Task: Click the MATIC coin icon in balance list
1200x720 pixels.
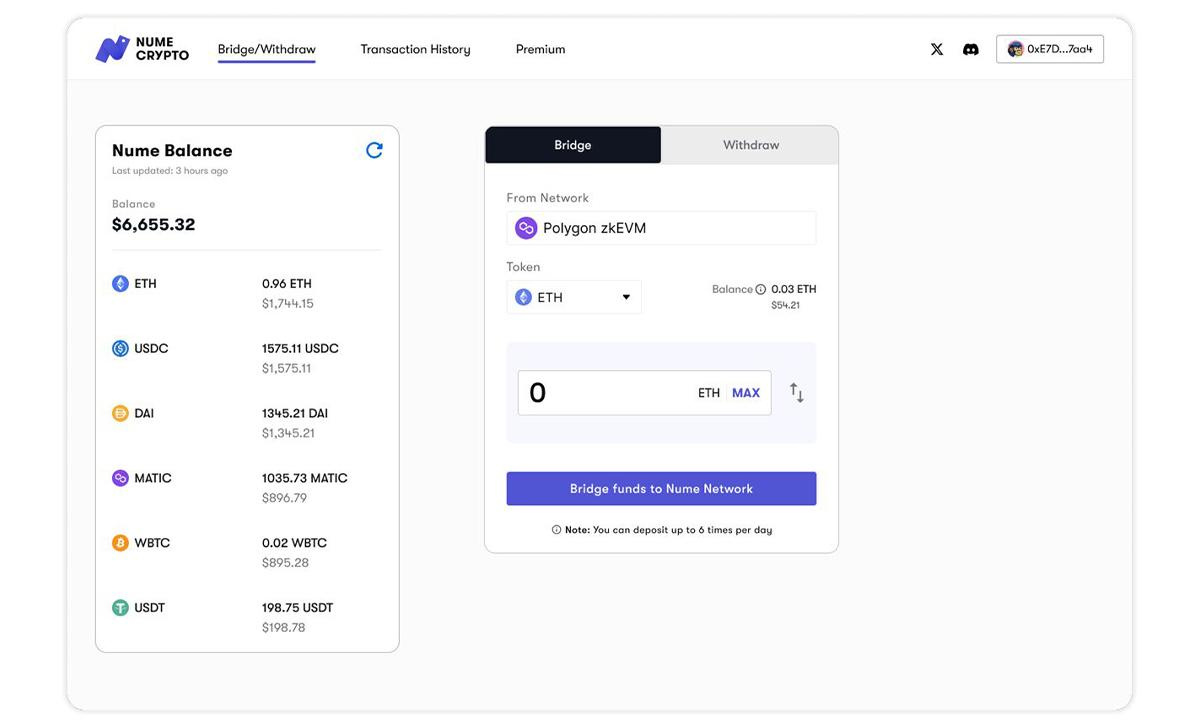Action: 120,478
